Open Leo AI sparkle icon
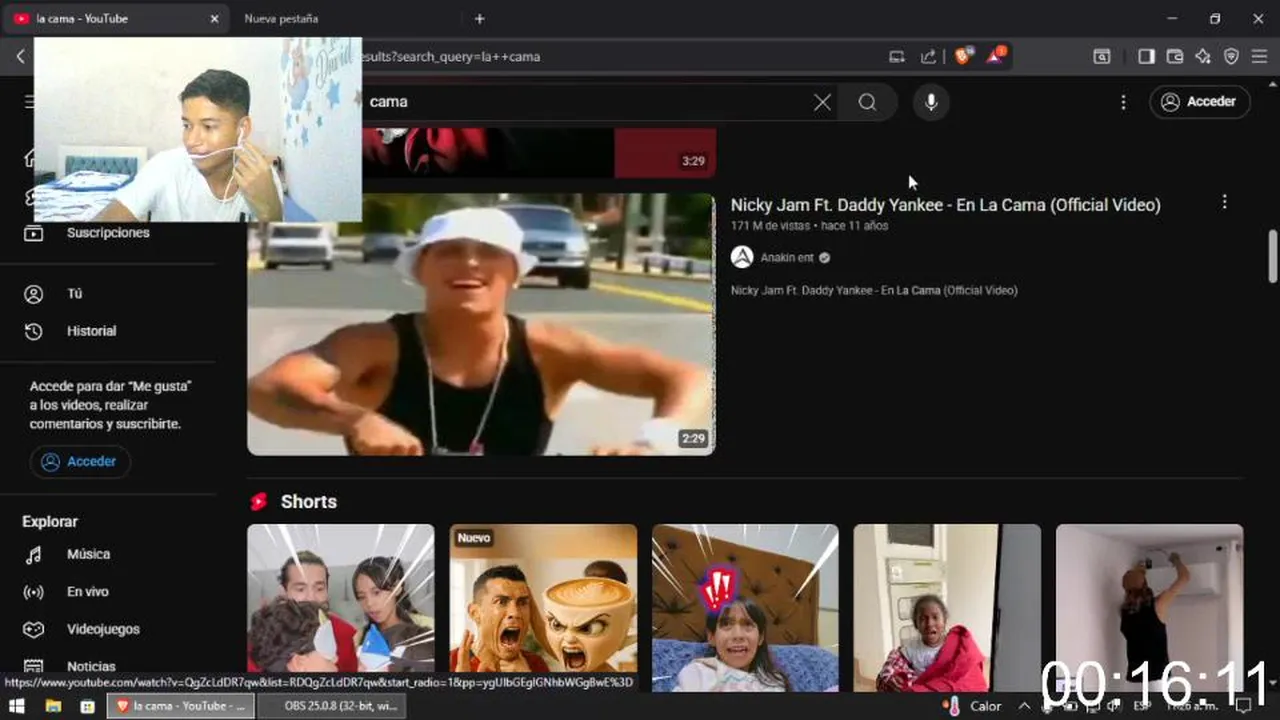Screen dimensions: 1280x720 coord(1203,57)
